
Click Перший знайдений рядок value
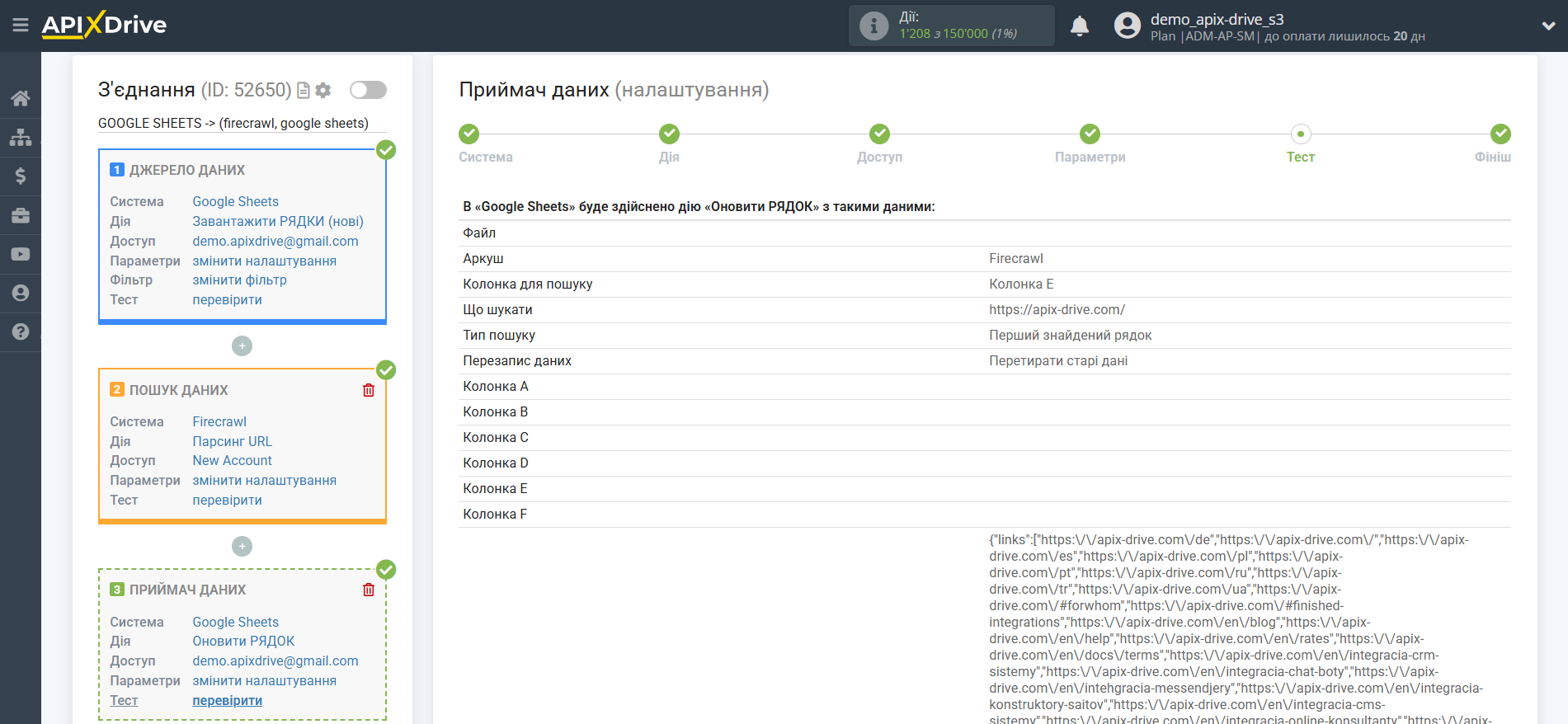1070,335
